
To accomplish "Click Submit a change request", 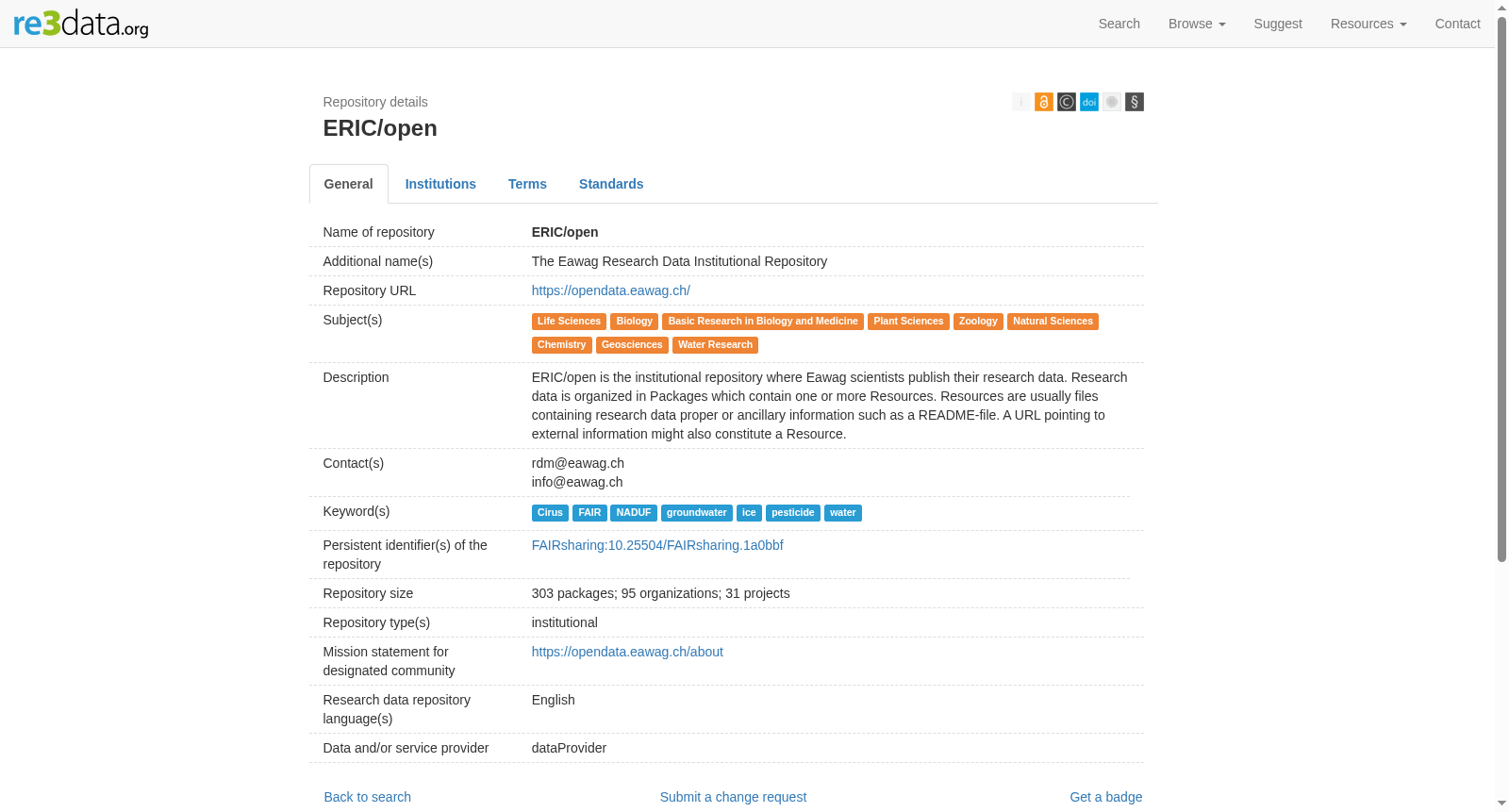I will (733, 797).
